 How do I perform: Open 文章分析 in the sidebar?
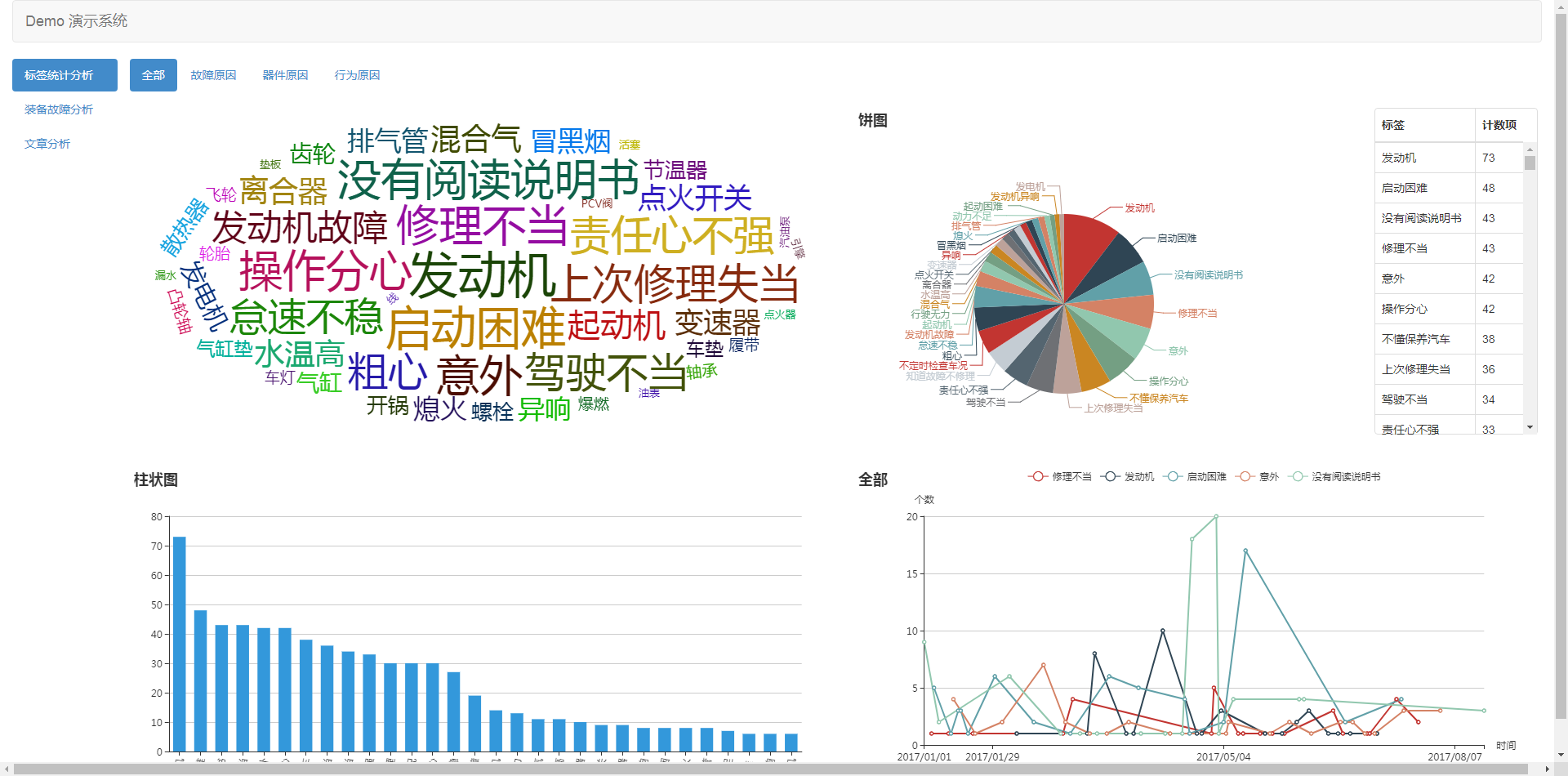tap(47, 144)
